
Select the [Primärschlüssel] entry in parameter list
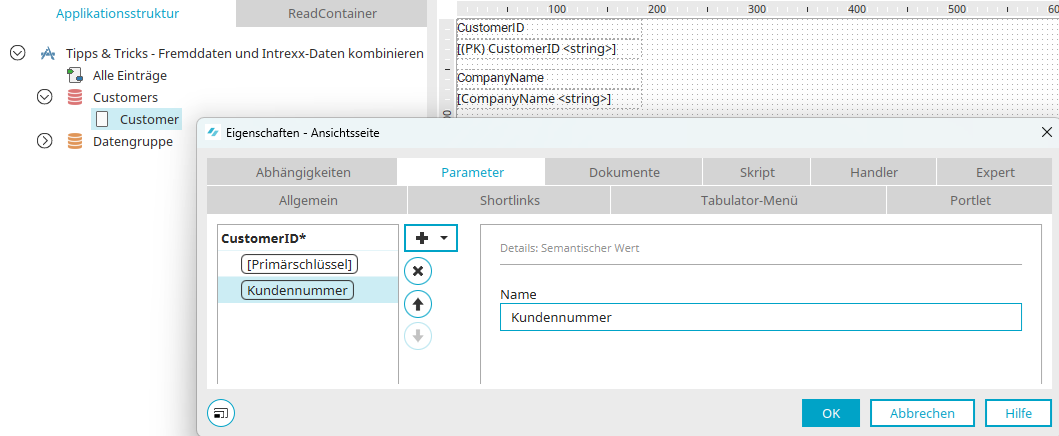pyautogui.click(x=299, y=264)
